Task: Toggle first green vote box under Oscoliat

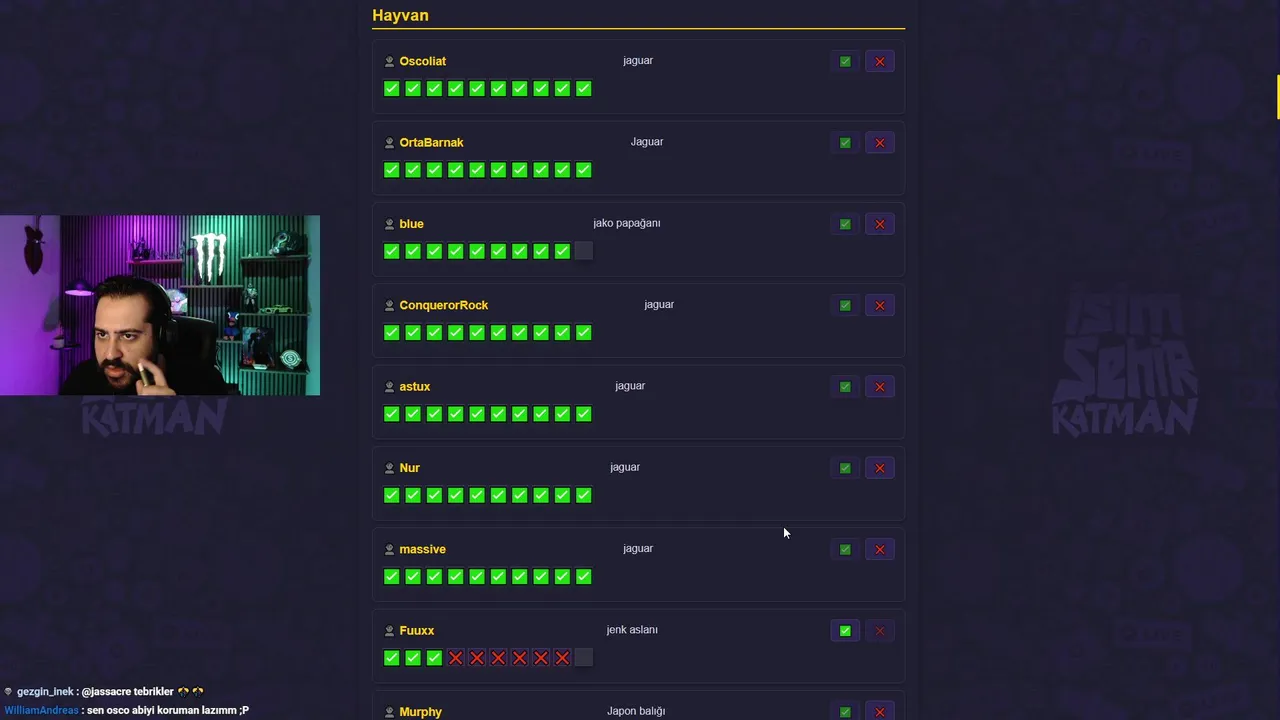Action: [x=392, y=89]
